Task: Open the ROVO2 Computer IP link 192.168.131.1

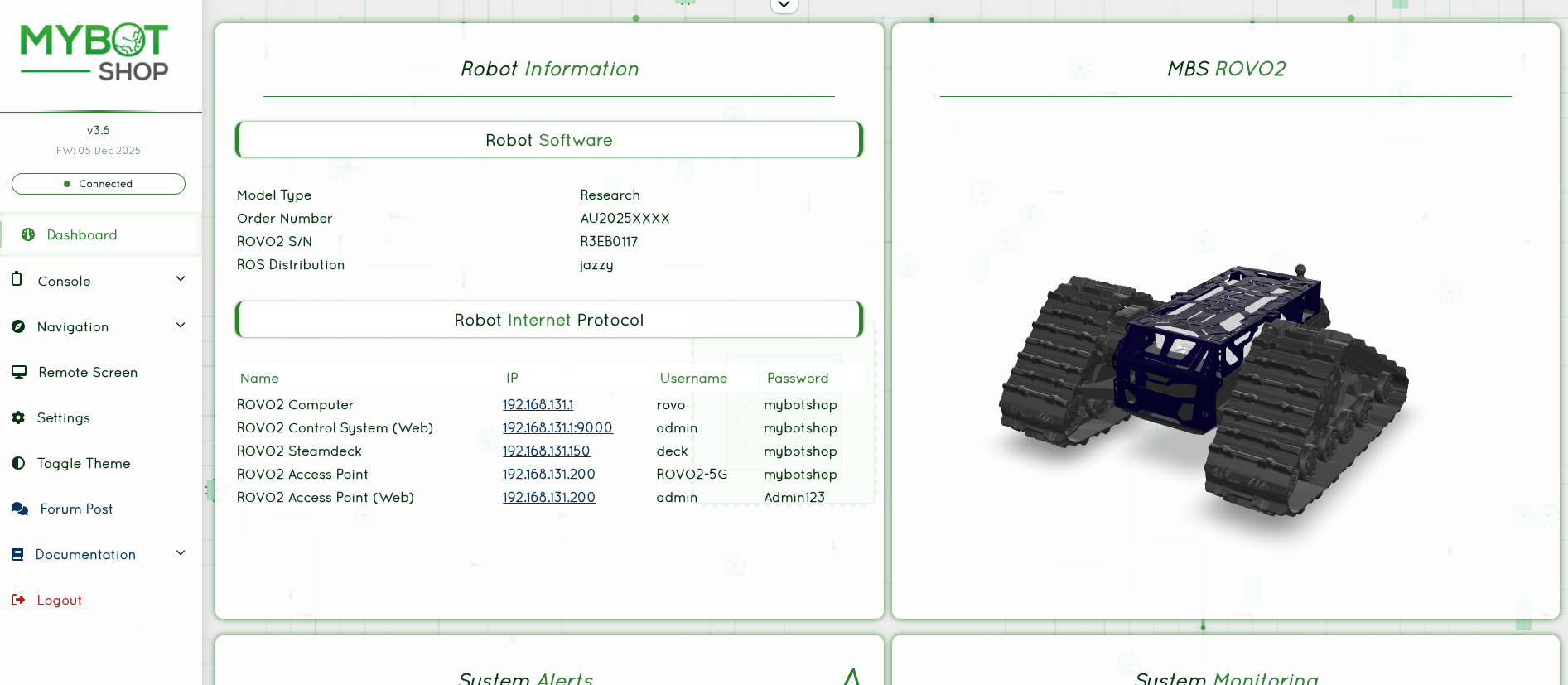Action: pos(538,405)
